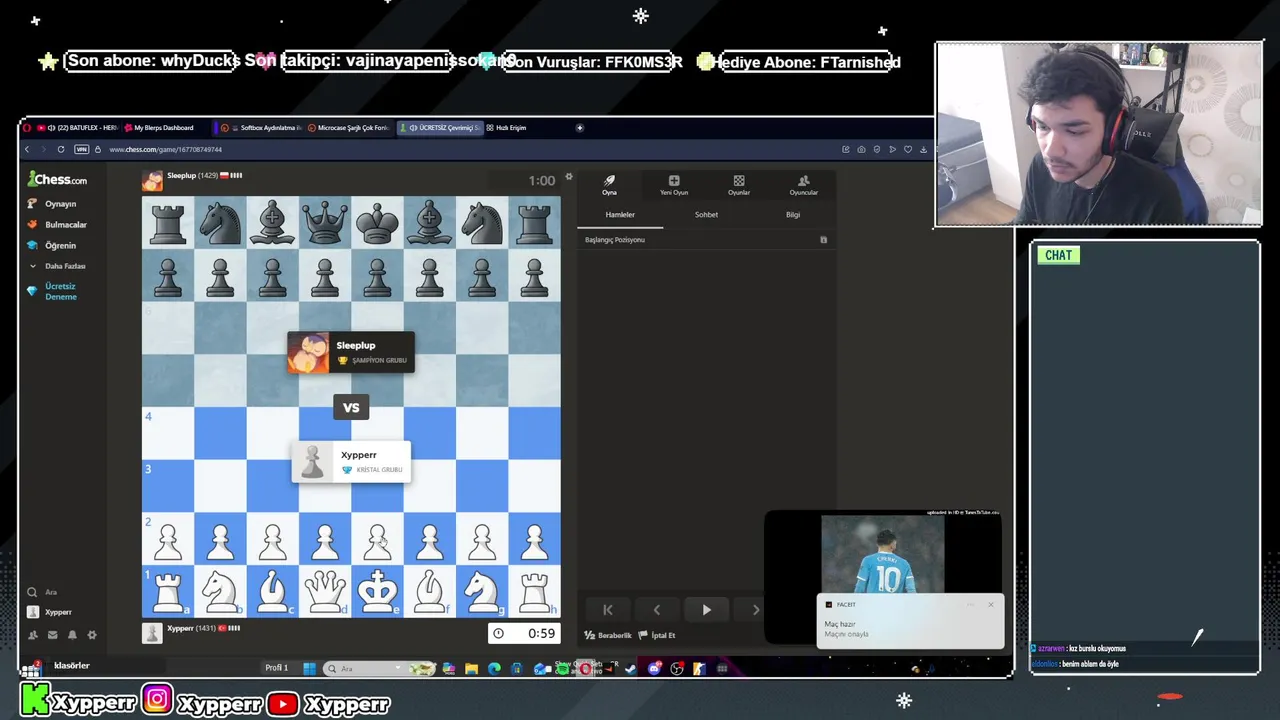Click the Chess.com logo
This screenshot has height=720, width=1280.
(x=57, y=179)
